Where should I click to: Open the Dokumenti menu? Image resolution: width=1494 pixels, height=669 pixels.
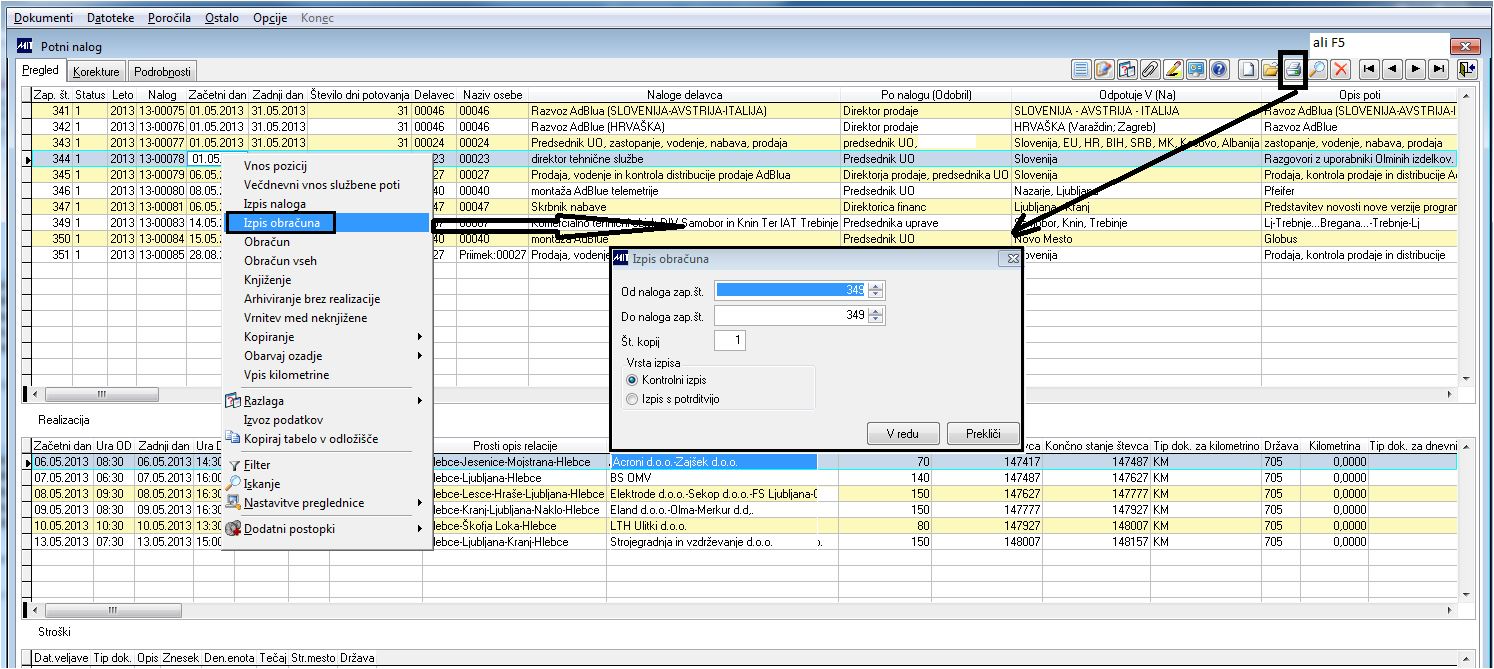click(x=43, y=18)
